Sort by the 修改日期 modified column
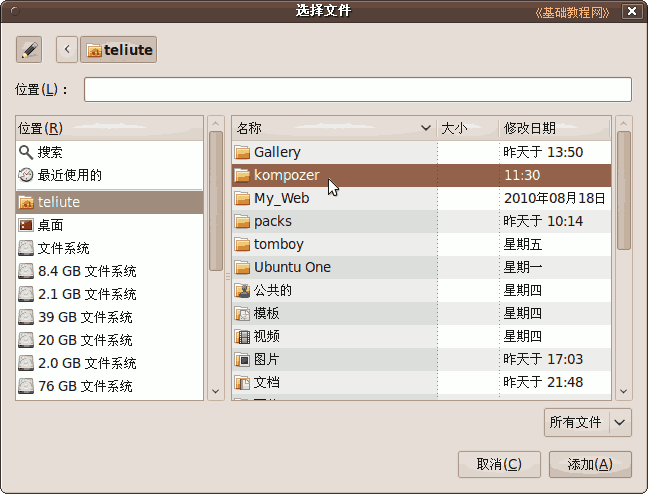This screenshot has height=494, width=648. 555,128
